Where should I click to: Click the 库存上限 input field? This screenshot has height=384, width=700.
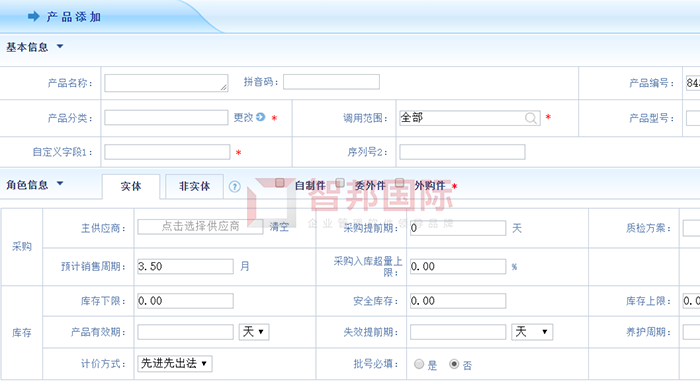692,301
